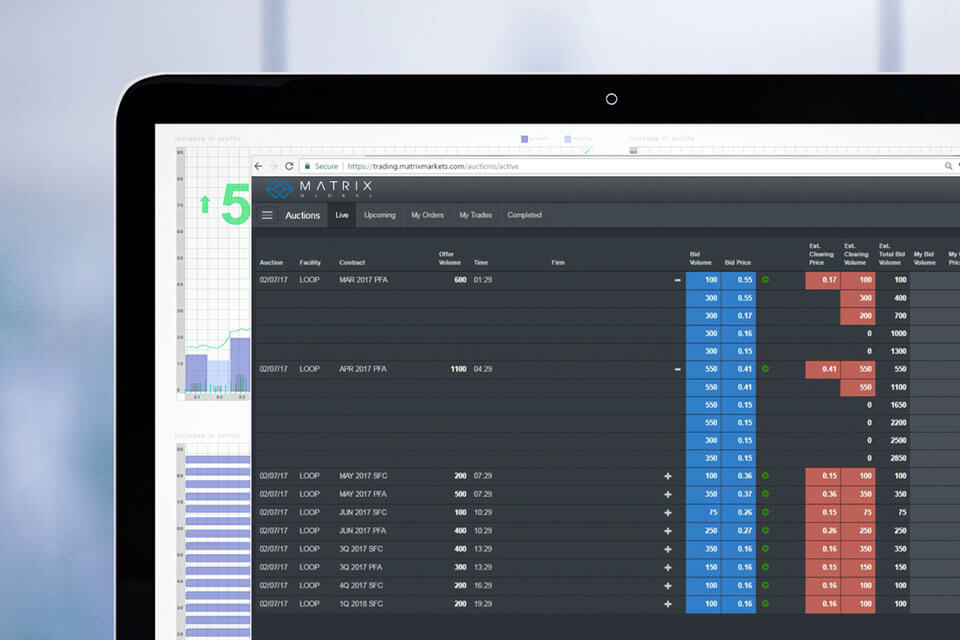Click the Matrix Global diamond logo
This screenshot has height=640, width=960.
(277, 188)
